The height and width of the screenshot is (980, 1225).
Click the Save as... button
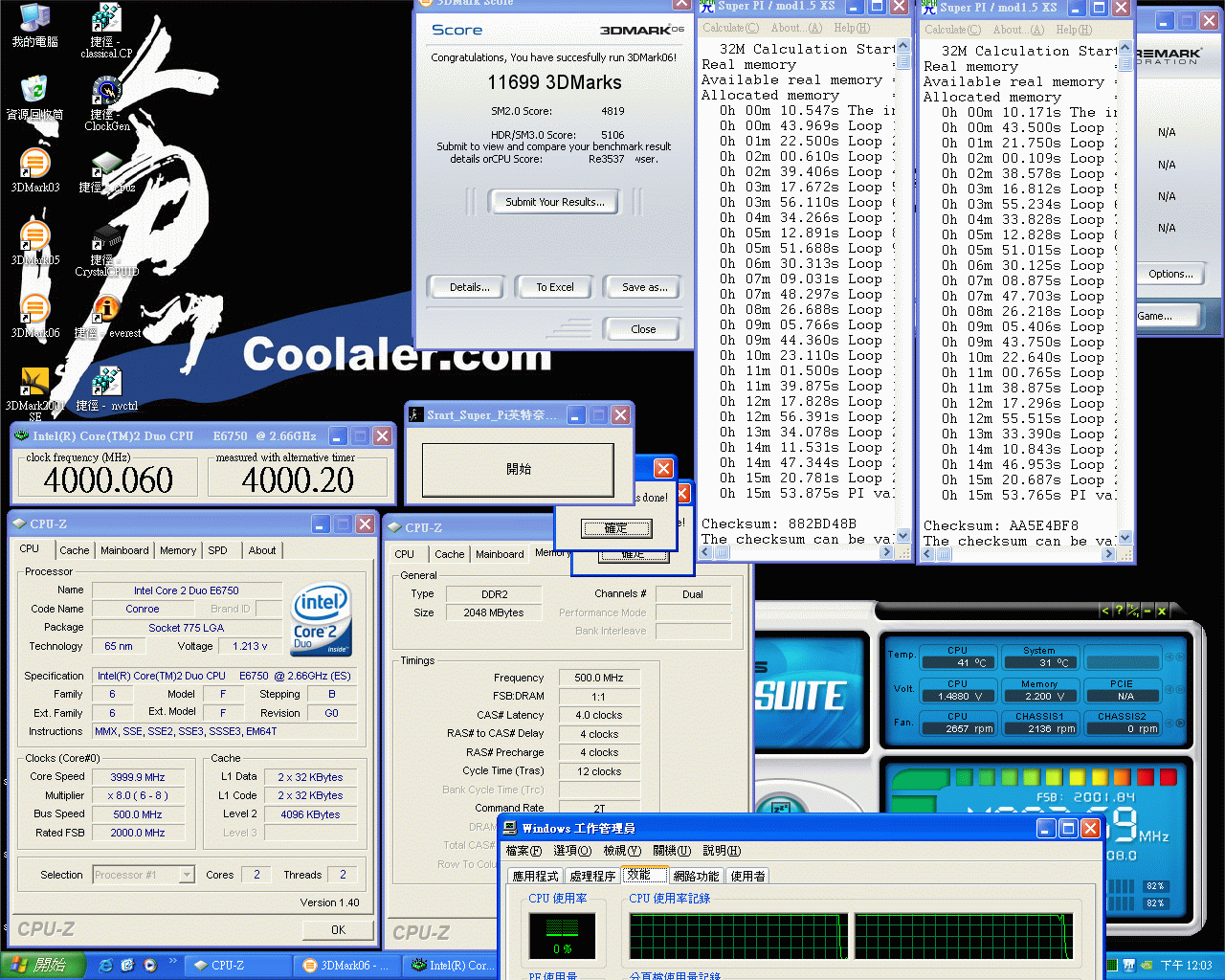point(644,287)
